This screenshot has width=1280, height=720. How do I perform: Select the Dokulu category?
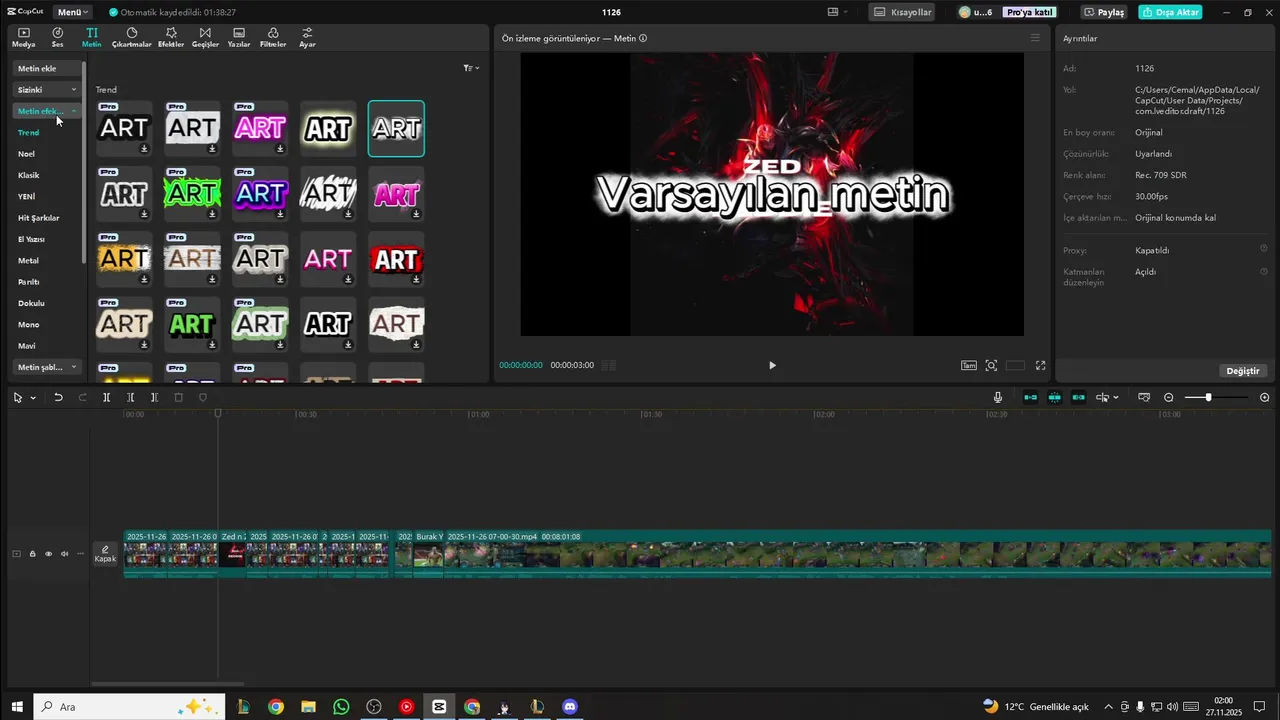31,303
